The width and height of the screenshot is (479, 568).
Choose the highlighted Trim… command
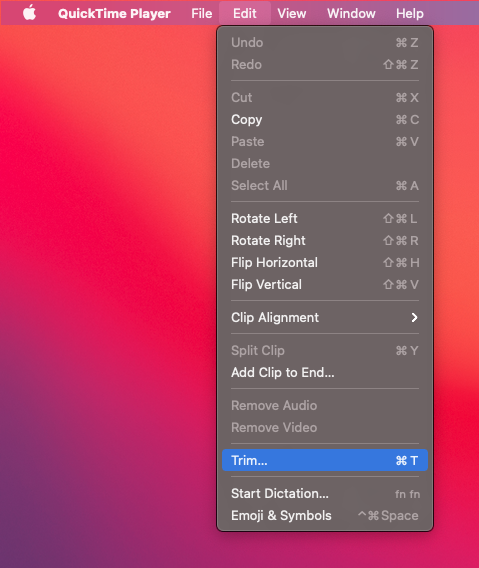[x=325, y=460]
